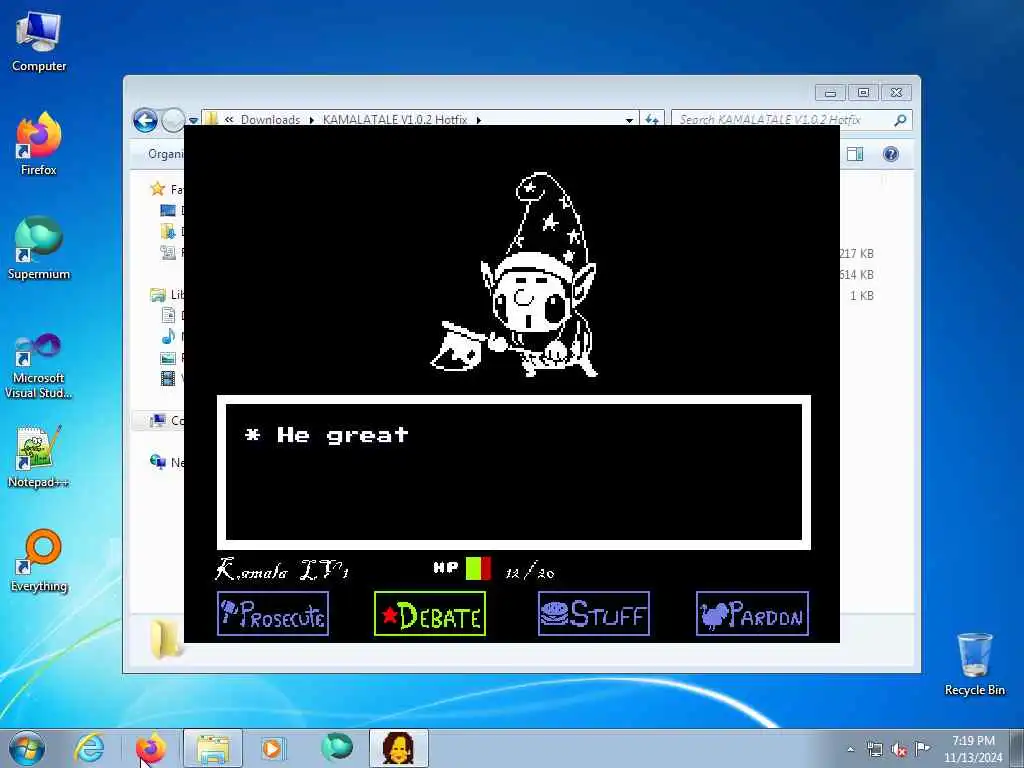Launch Internet Explorer from taskbar

click(89, 748)
